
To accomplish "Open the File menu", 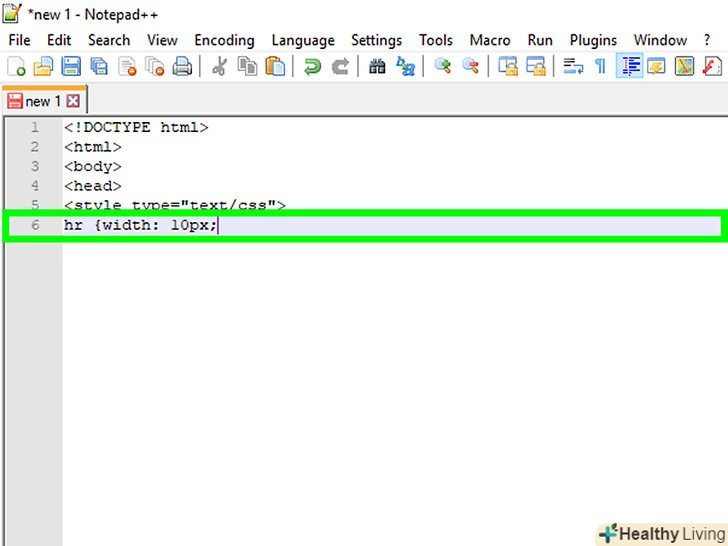I will tap(20, 40).
